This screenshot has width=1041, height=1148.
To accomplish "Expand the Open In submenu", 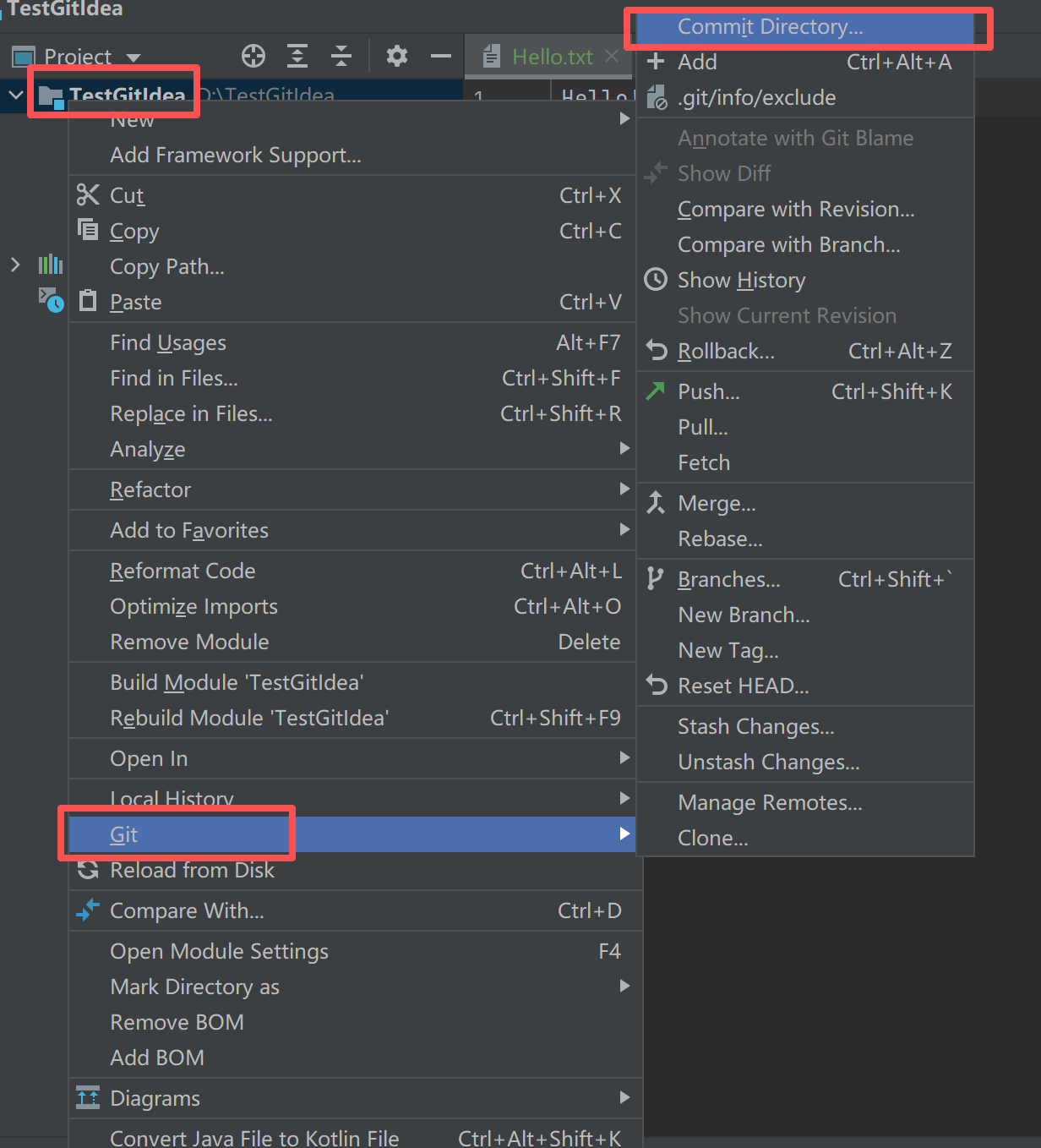I will 352,758.
